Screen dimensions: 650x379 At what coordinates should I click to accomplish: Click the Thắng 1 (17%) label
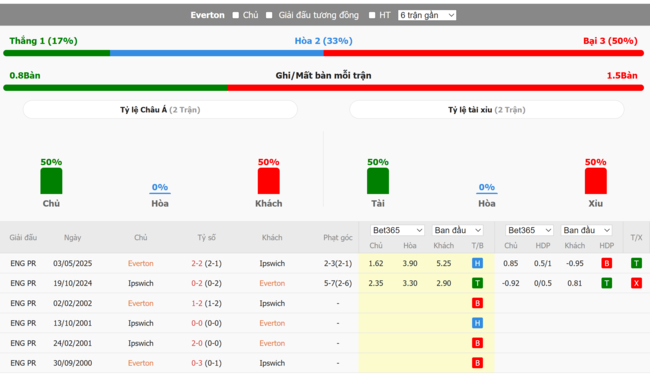point(44,41)
